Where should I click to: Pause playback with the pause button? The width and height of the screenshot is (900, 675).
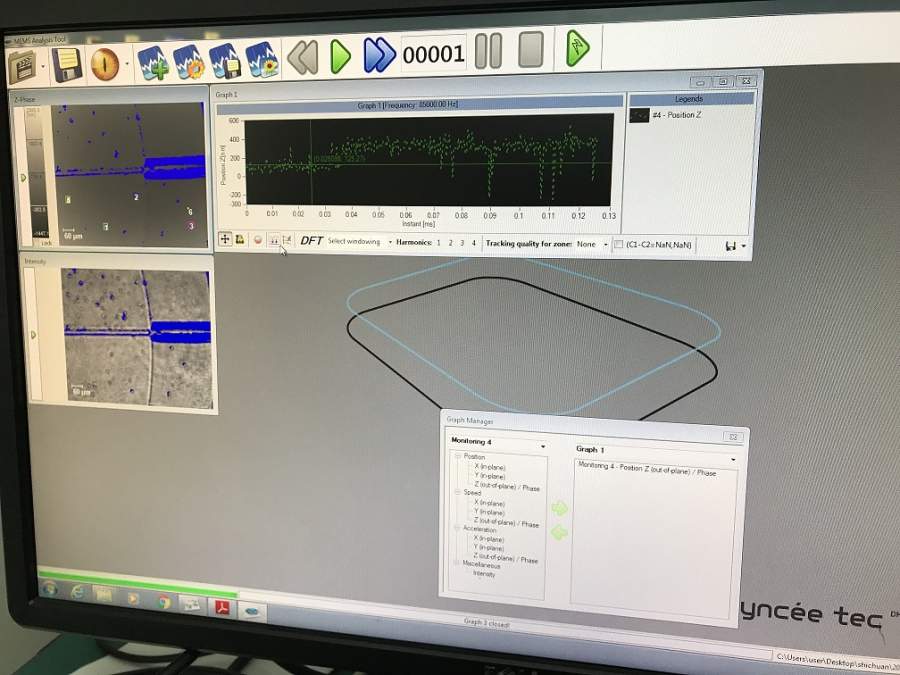(x=488, y=51)
